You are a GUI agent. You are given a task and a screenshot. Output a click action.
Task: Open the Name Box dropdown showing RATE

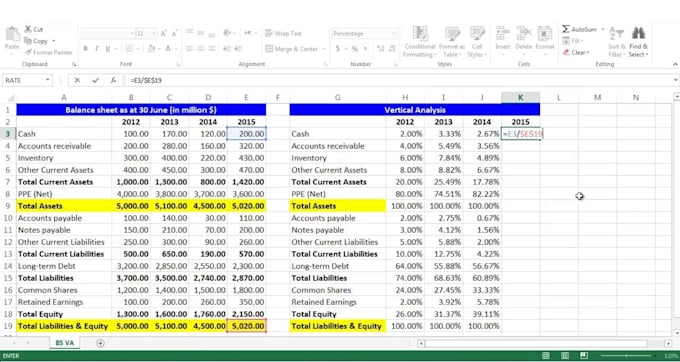tap(47, 80)
